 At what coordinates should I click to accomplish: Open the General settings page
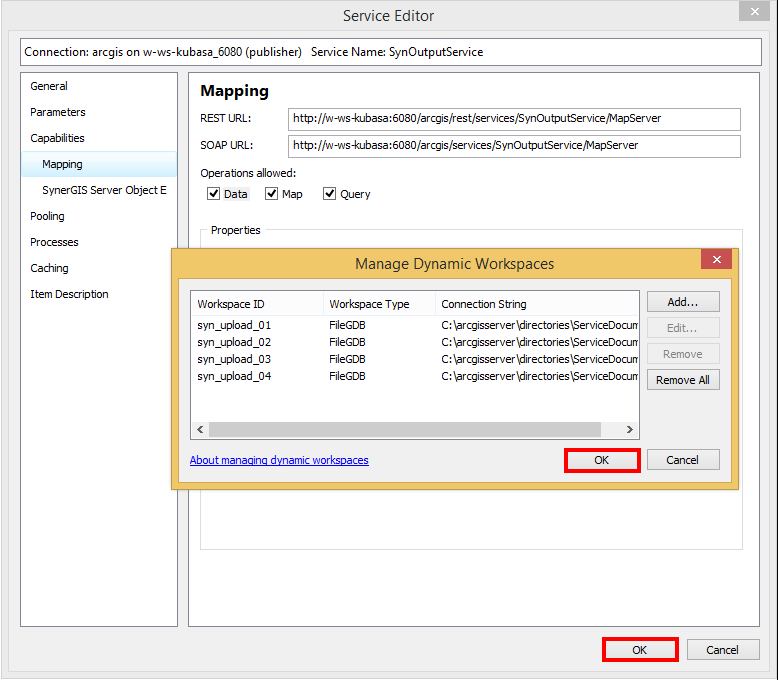click(49, 86)
